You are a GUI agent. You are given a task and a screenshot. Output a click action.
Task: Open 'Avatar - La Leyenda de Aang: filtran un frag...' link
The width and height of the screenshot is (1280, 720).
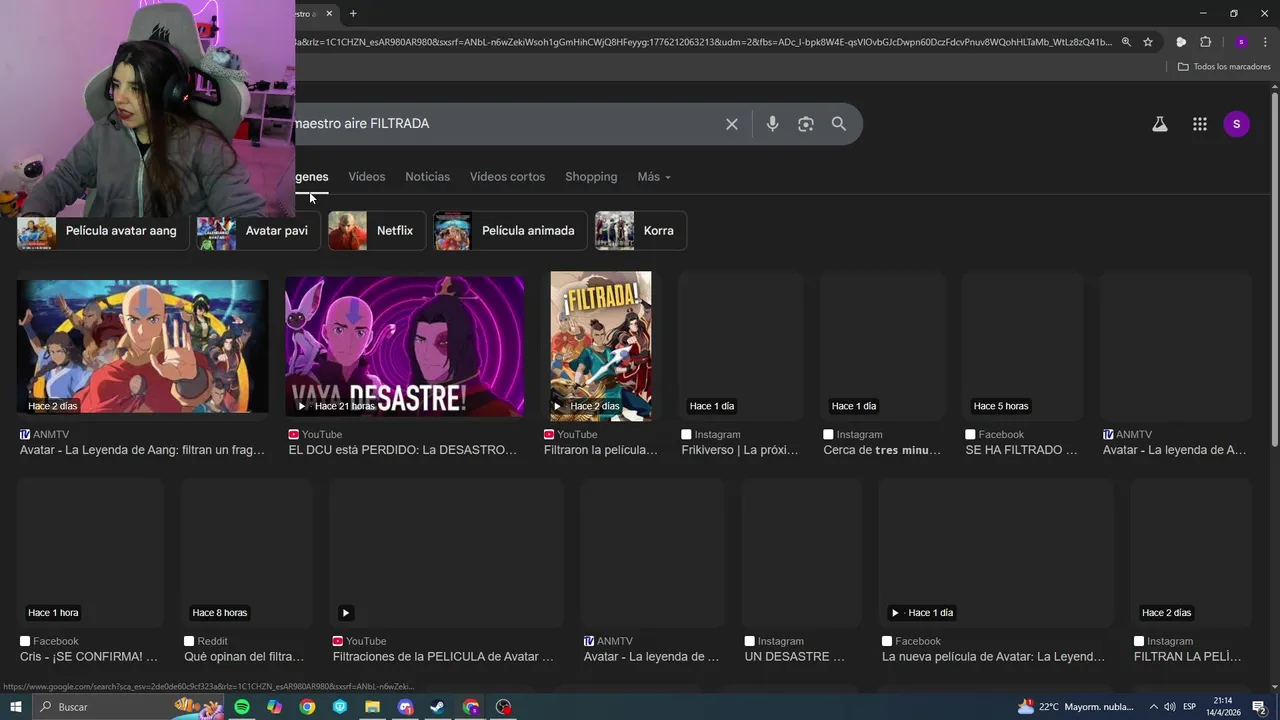[x=142, y=450]
